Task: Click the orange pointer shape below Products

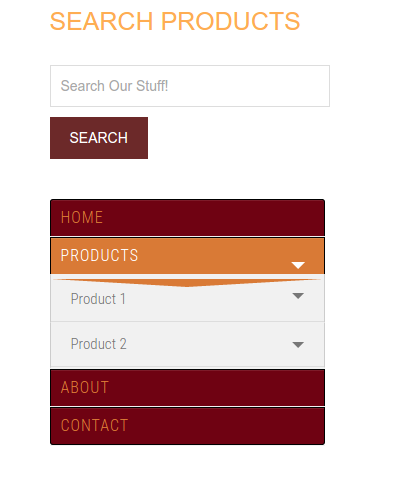Action: click(187, 283)
